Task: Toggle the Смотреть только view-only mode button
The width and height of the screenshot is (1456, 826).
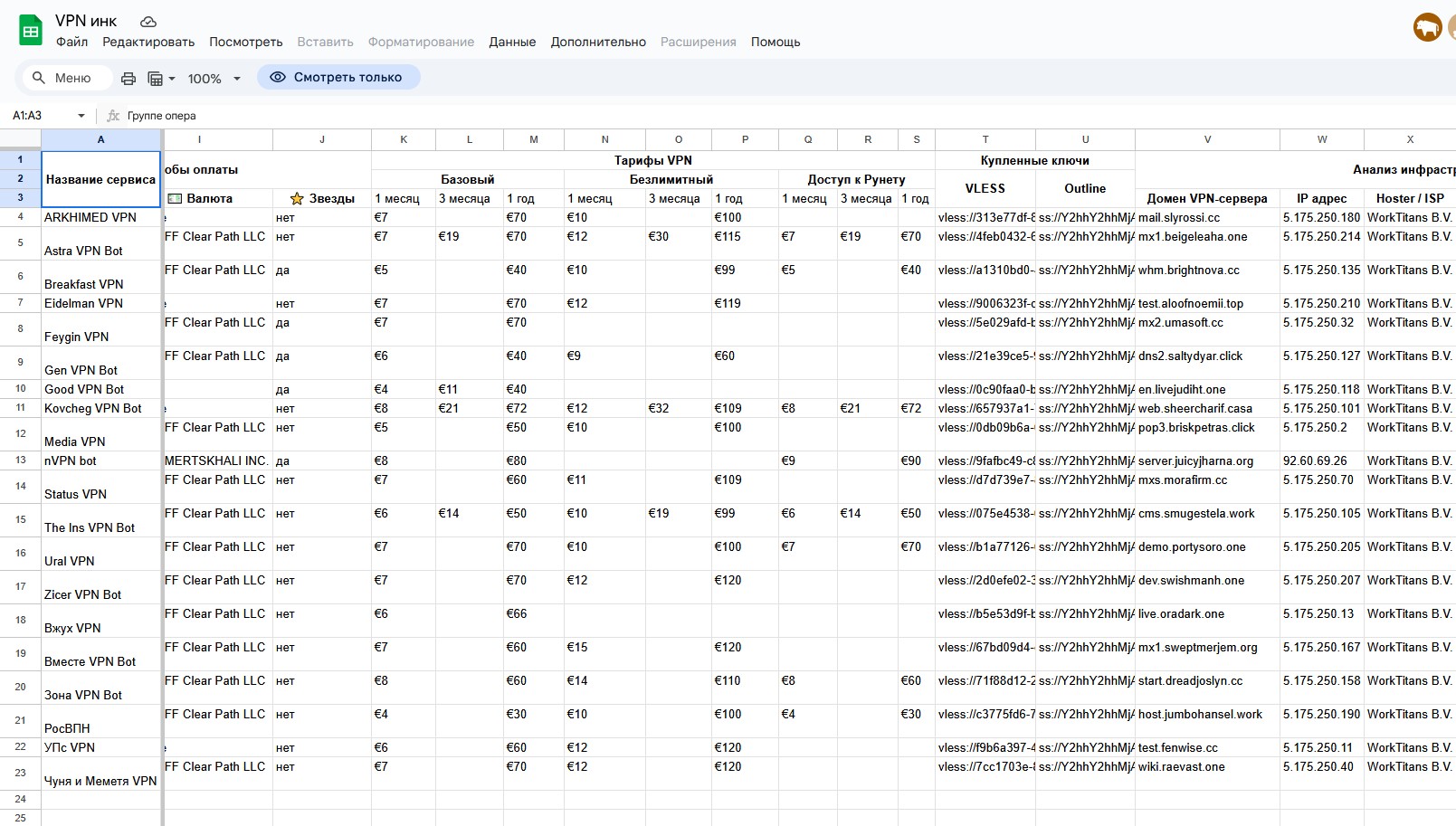Action: click(x=338, y=78)
